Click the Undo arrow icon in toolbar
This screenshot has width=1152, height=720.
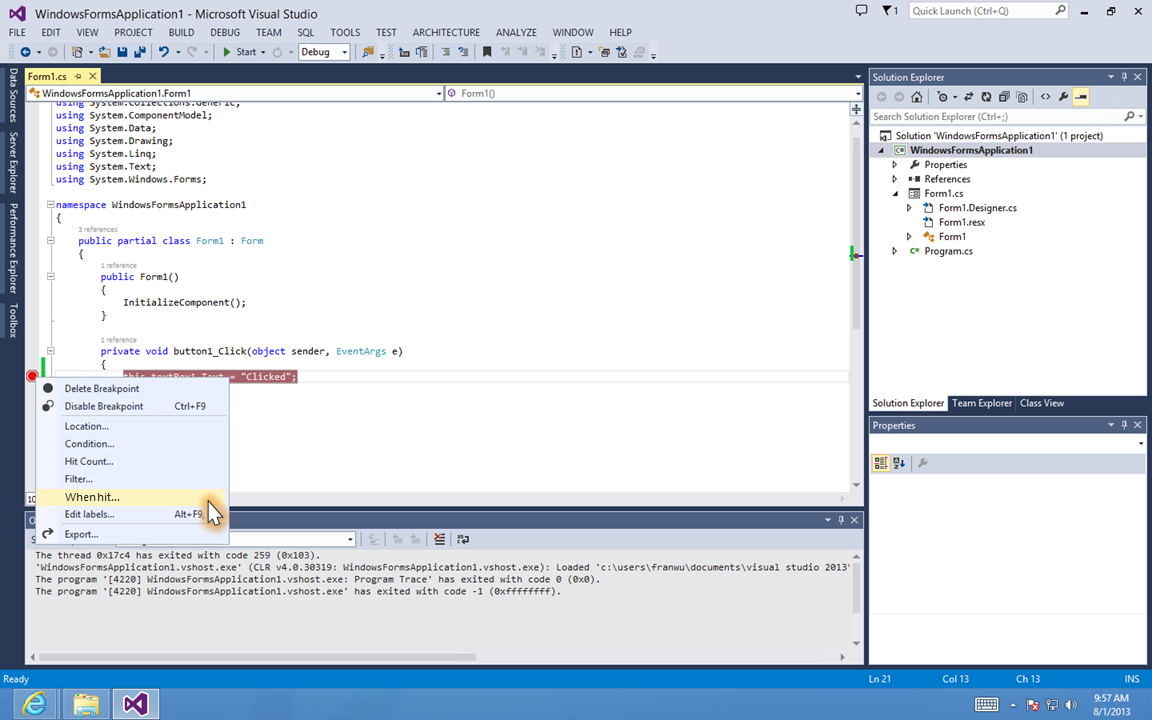click(164, 52)
